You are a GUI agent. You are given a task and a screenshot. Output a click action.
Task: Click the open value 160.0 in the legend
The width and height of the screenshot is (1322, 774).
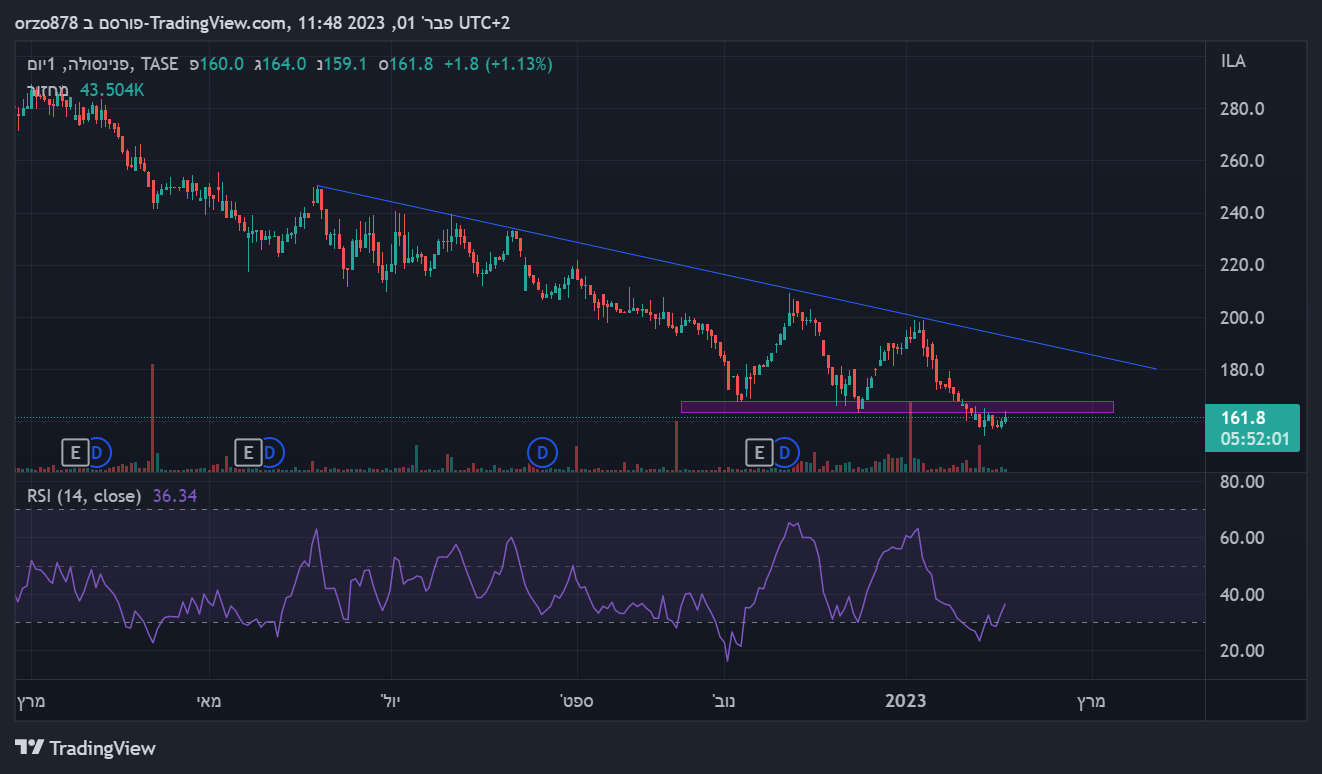(x=222, y=64)
